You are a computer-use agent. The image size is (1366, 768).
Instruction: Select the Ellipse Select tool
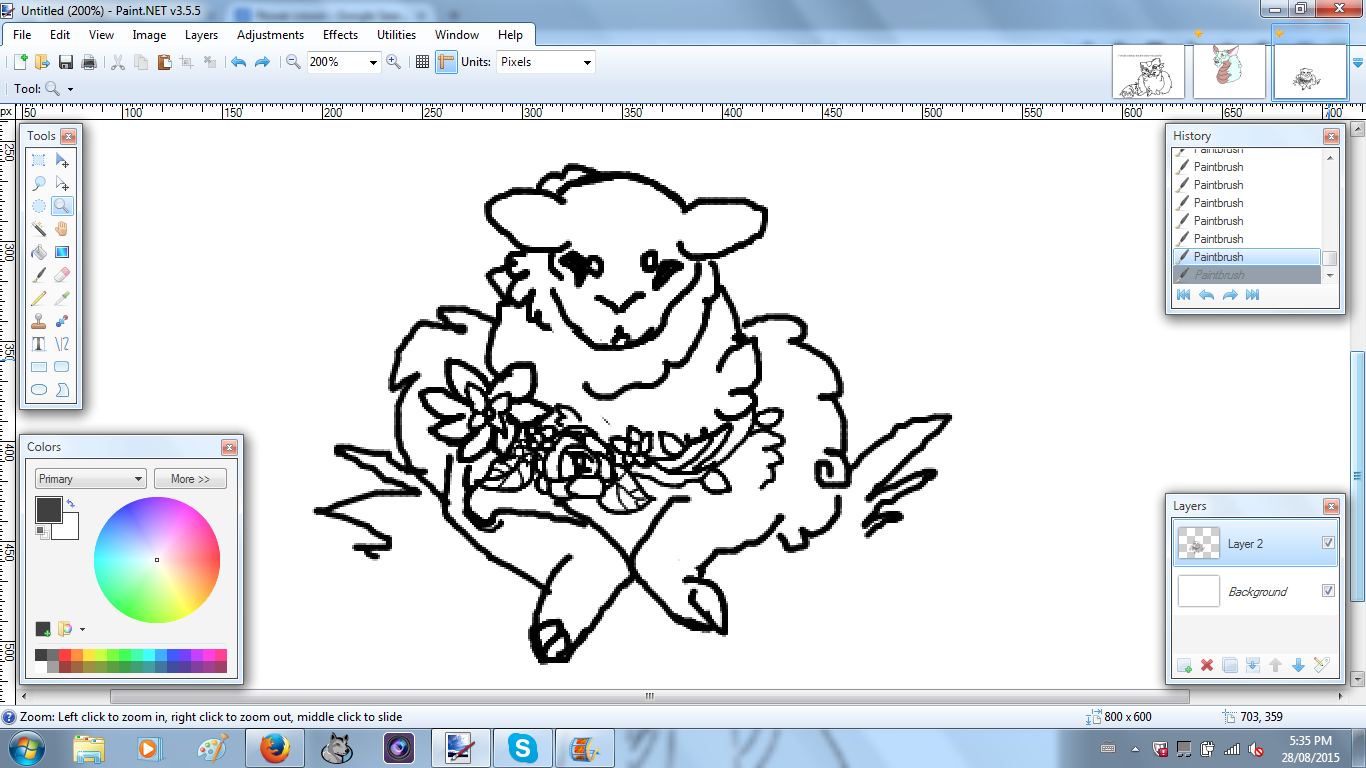(x=39, y=206)
